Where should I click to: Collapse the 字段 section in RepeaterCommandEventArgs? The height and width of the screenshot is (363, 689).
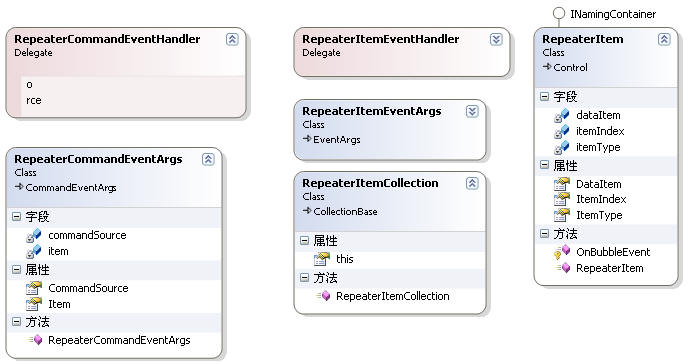tap(17, 216)
